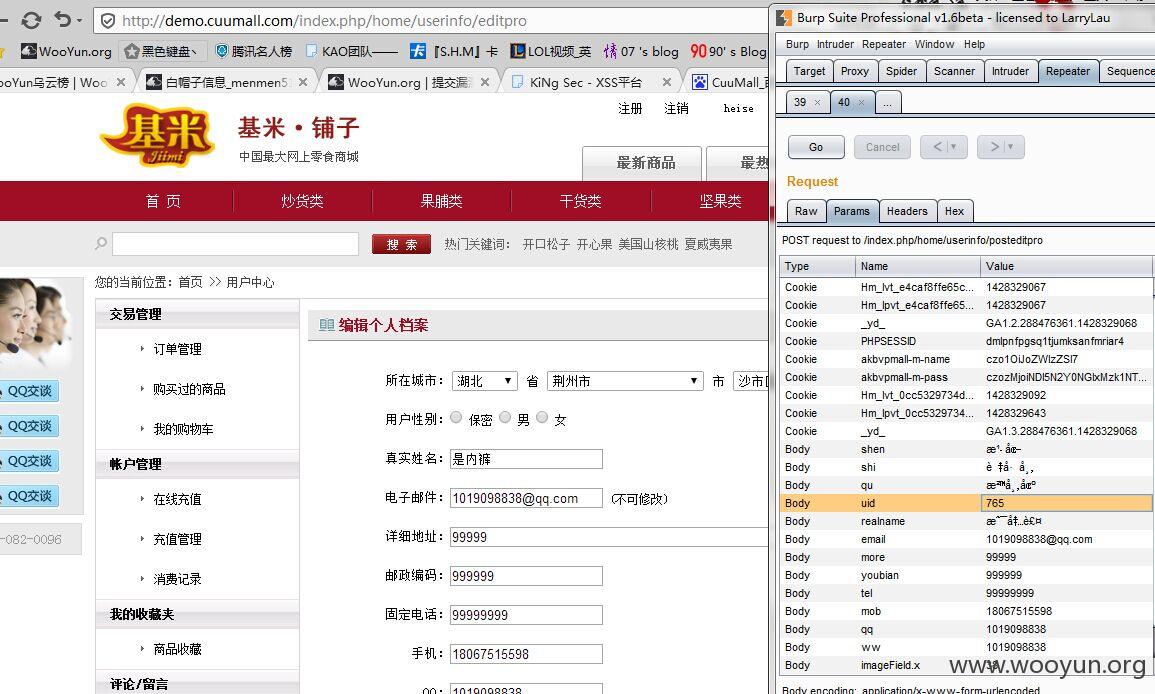
Task: Click the browser undo/back arrow icon
Action: 63,19
